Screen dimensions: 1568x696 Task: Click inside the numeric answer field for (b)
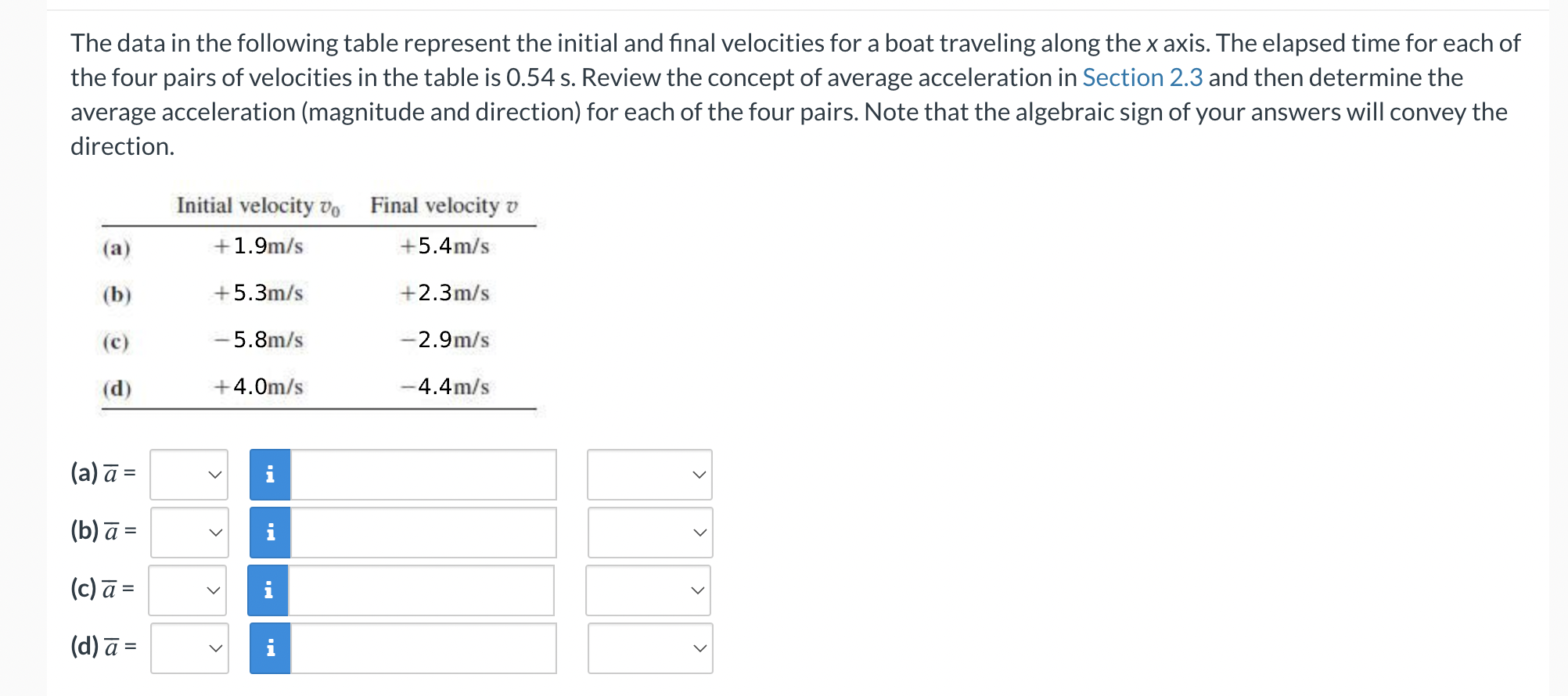coord(423,532)
